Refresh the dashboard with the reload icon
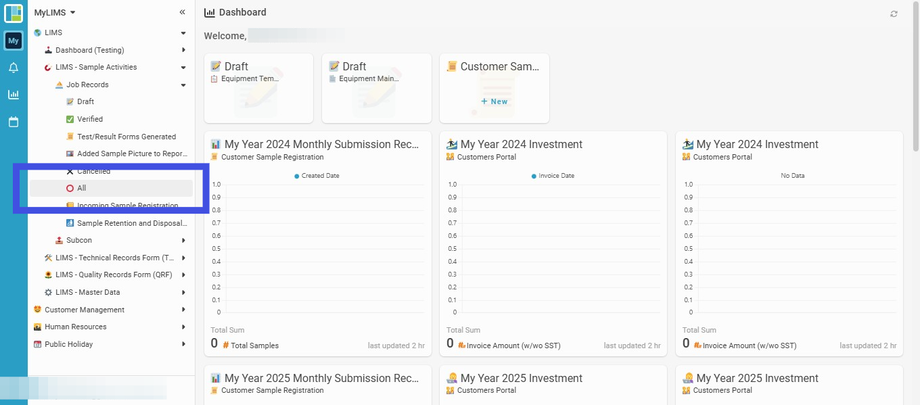This screenshot has height=405, width=920. 894,13
